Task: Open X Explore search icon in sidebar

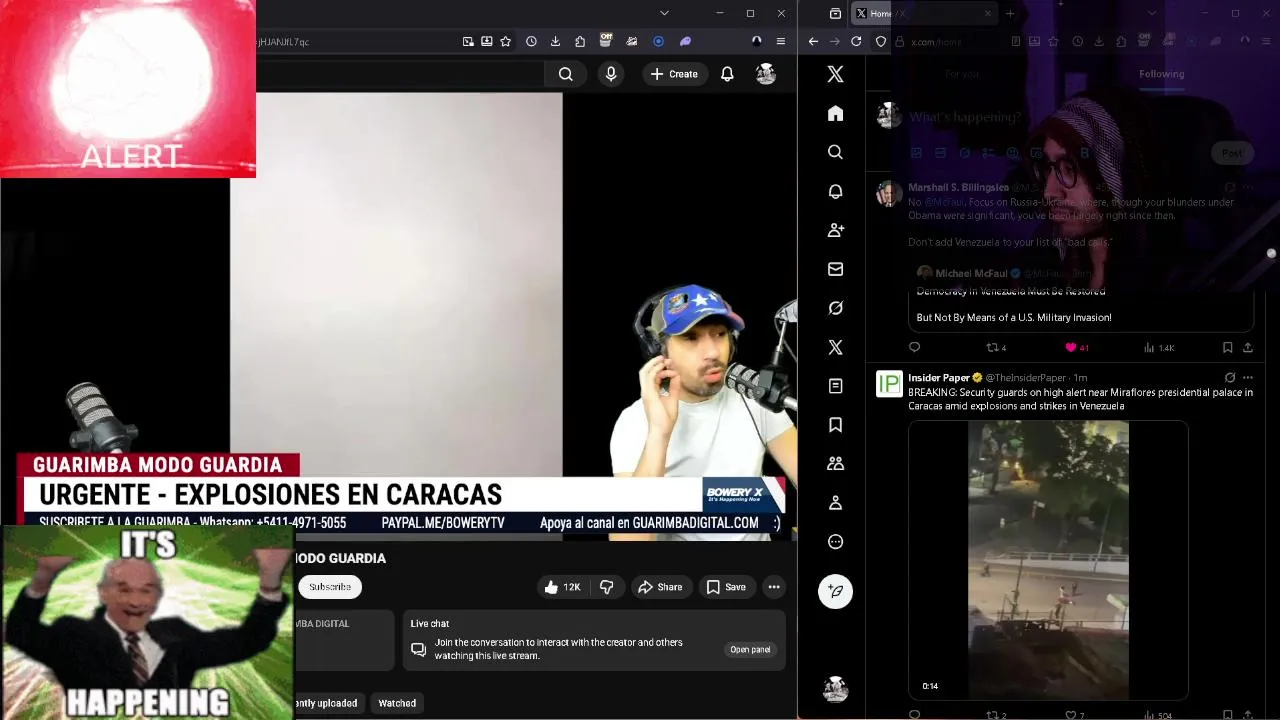Action: 835,152
